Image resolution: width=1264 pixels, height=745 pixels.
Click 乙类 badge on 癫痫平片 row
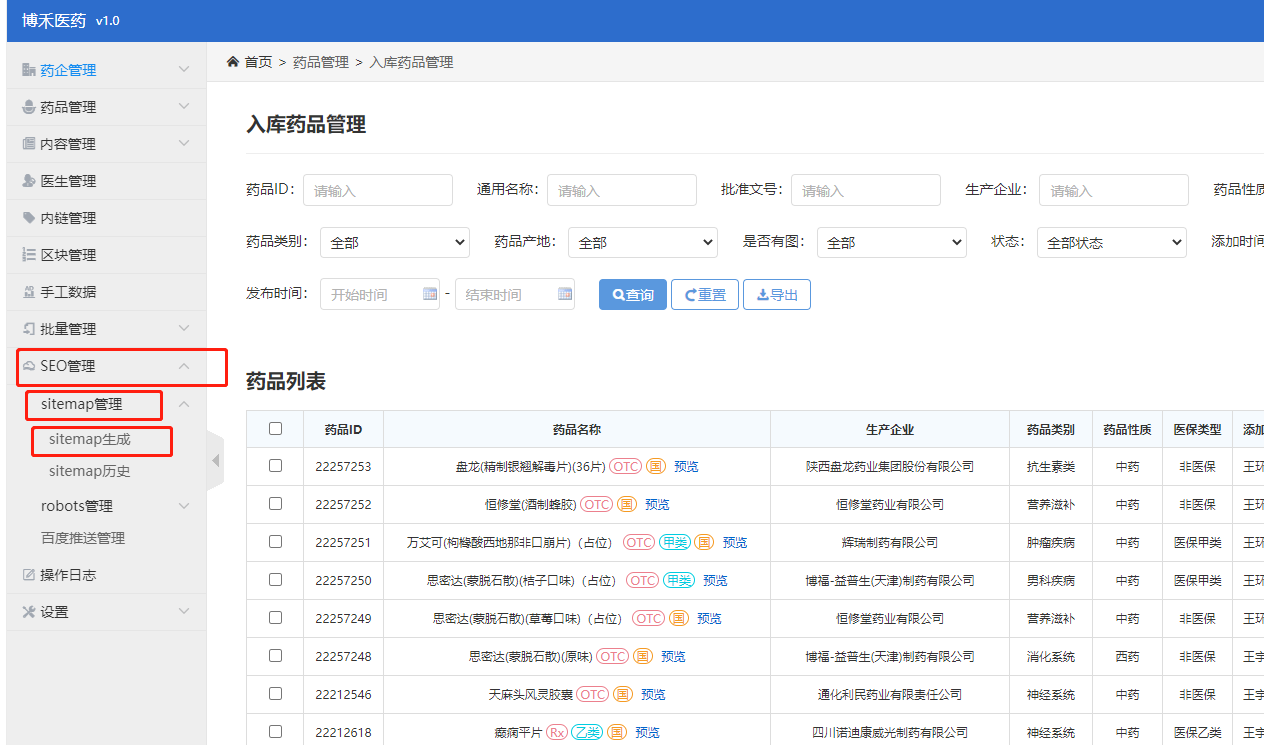pyautogui.click(x=587, y=732)
